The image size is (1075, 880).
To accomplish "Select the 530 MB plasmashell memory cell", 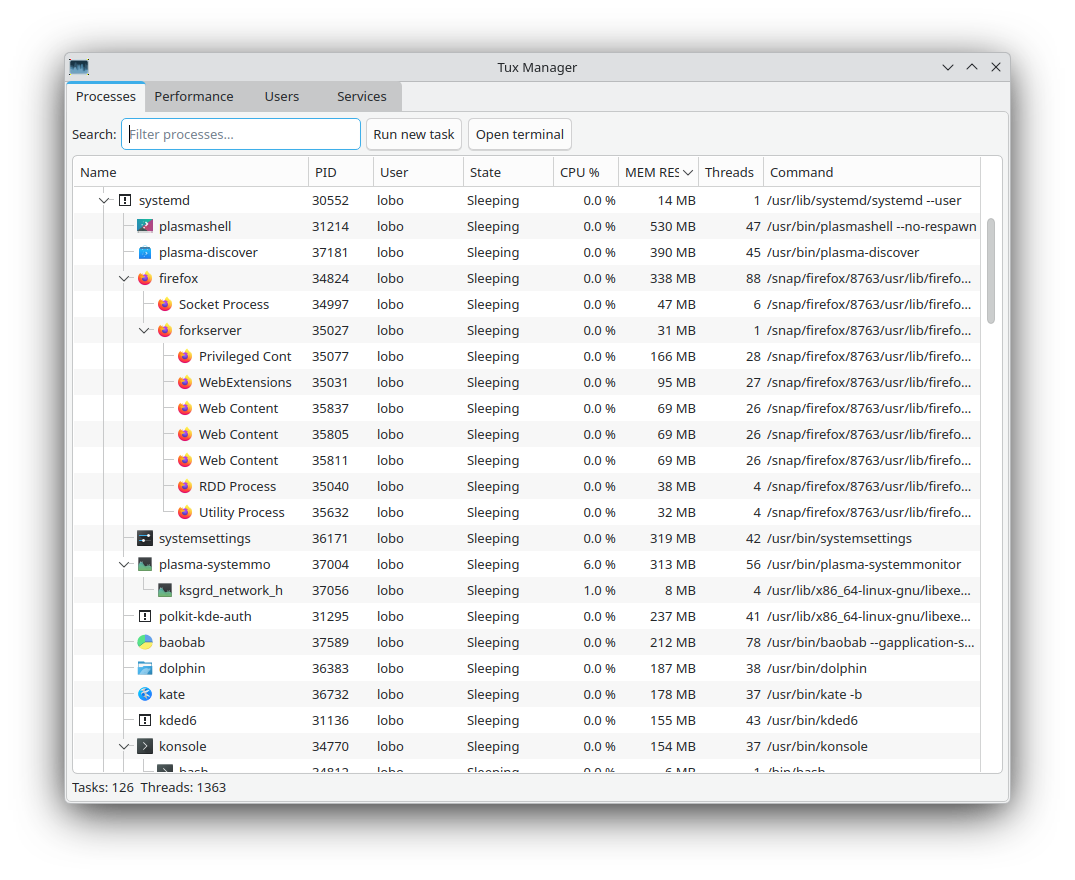I will (673, 226).
